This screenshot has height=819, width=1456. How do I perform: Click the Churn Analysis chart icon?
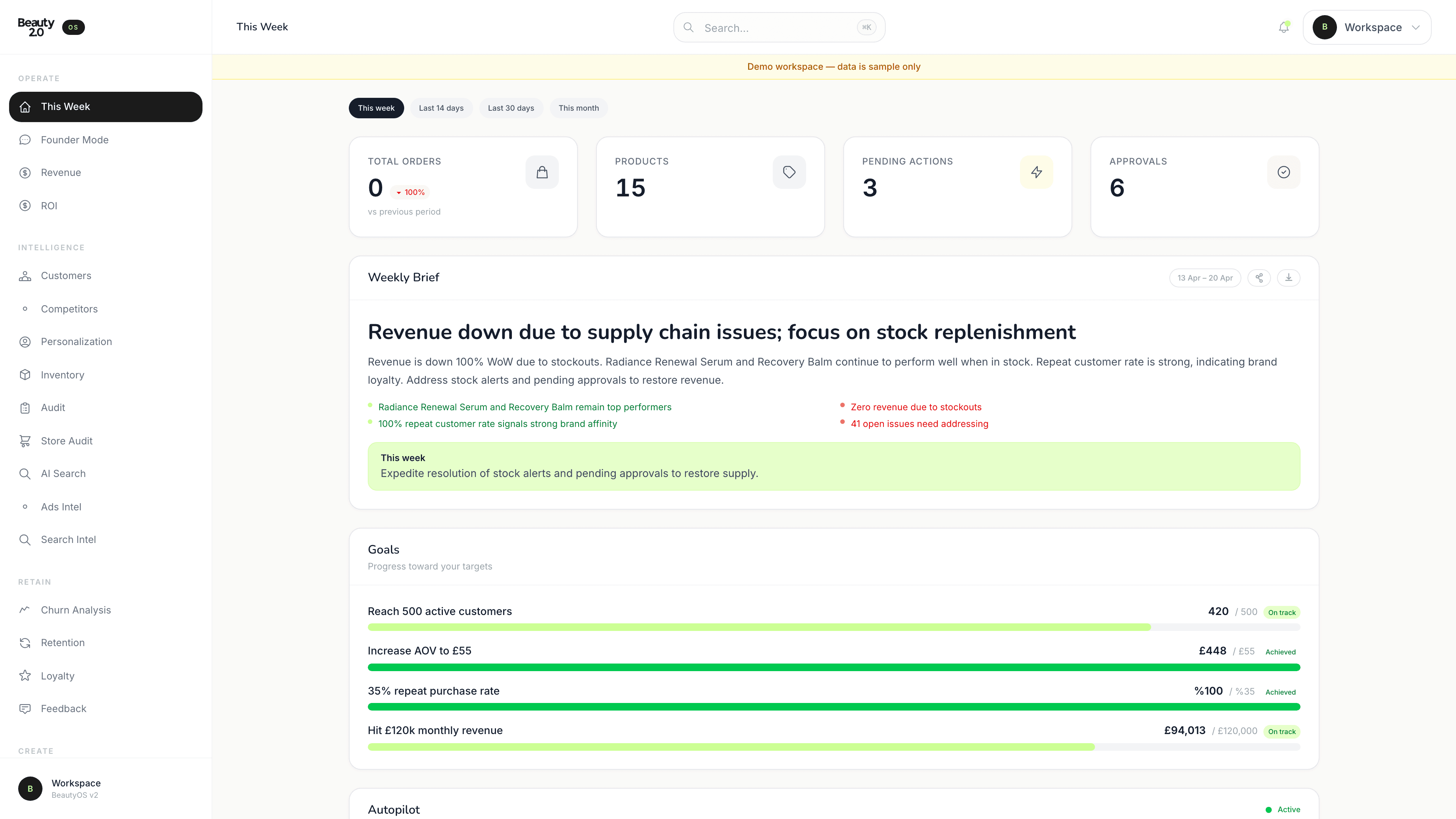click(x=25, y=610)
